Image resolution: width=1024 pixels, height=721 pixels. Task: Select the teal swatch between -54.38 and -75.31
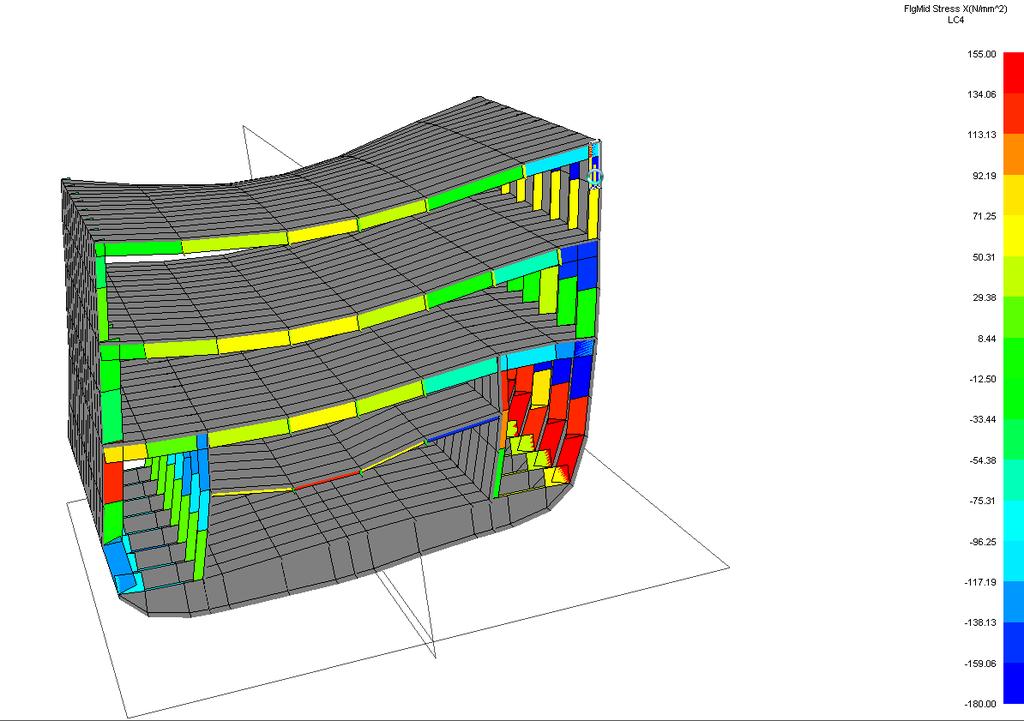pos(1014,479)
